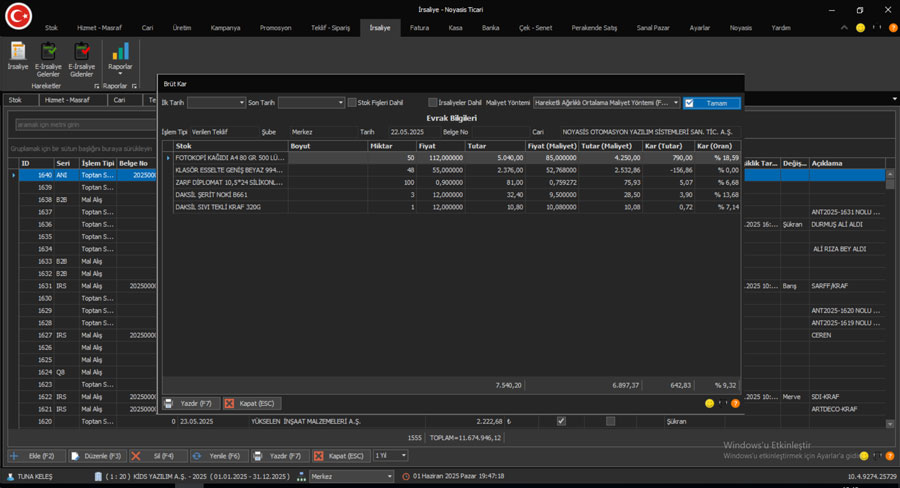
Task: Sort by the Kar (Oran) column header
Action: coord(717,146)
